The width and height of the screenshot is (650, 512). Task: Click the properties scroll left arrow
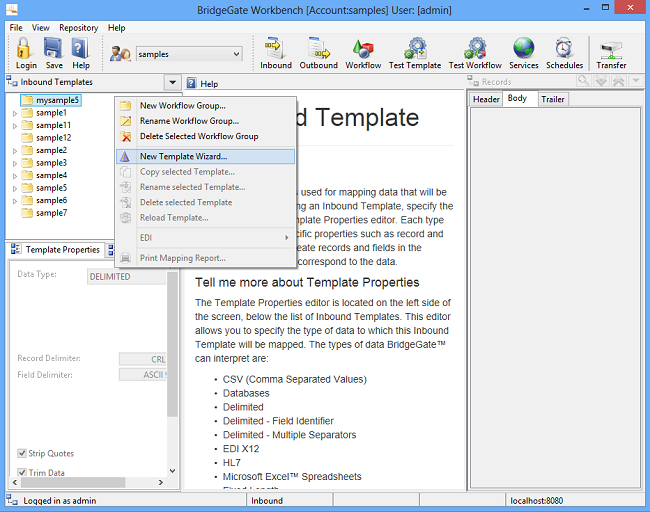tap(15, 482)
